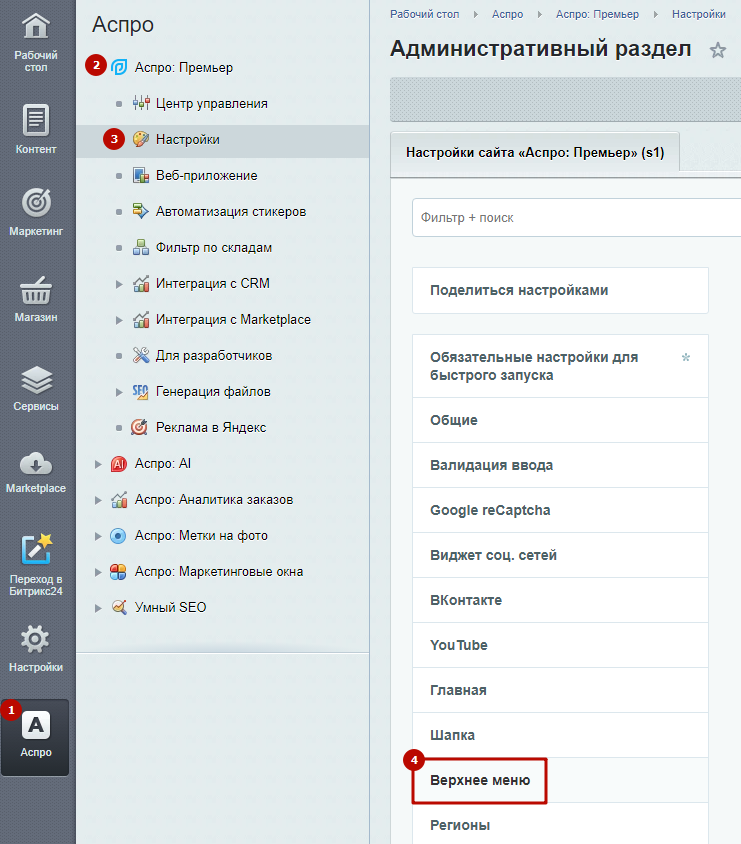Image resolution: width=741 pixels, height=844 pixels.
Task: Click the Центр управления sliders icon
Action: (x=141, y=103)
